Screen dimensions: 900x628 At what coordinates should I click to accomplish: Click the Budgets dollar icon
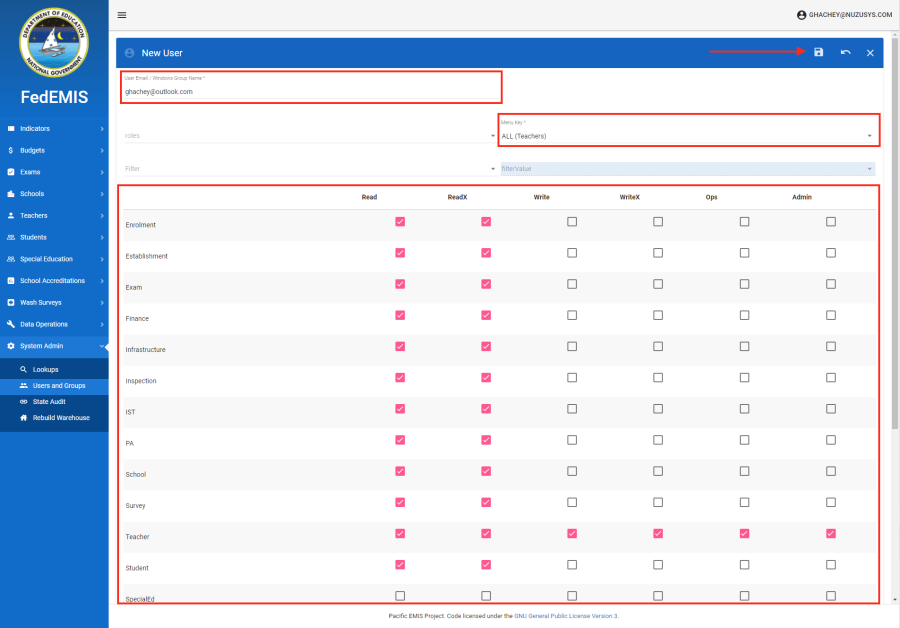pos(11,150)
